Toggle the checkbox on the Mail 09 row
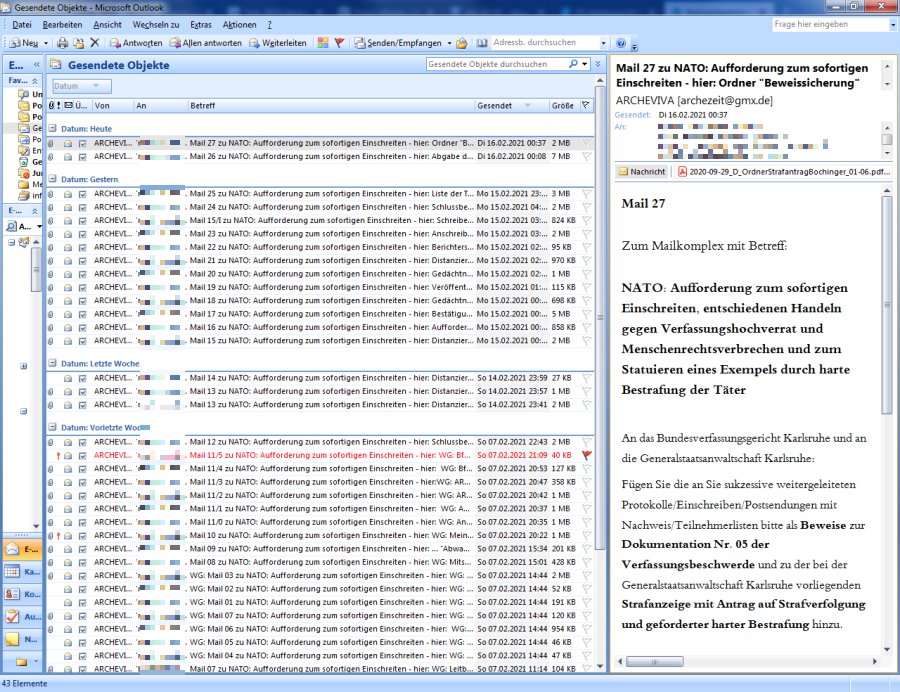This screenshot has height=692, width=900. coord(82,549)
